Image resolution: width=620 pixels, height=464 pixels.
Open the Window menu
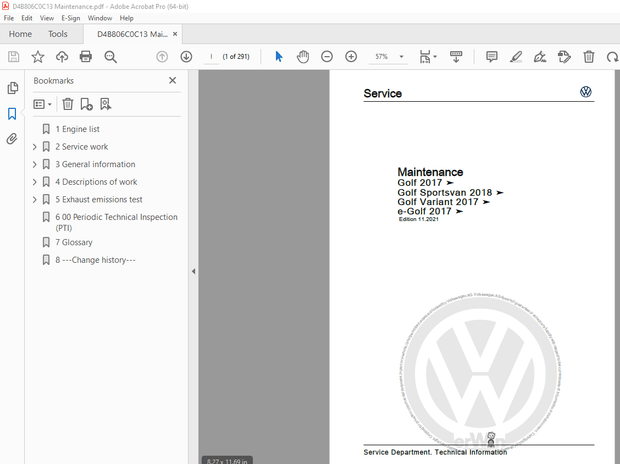(100, 18)
